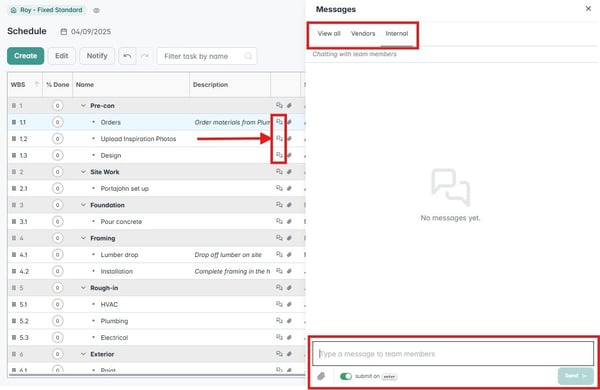Viewport: 600px width, 390px height.
Task: Toggle submit on enter switch
Action: click(x=346, y=376)
